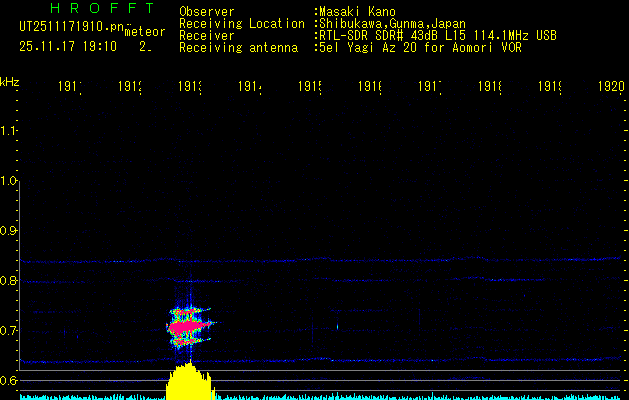Viewport: 629px width, 400px height.
Task: Click the 0.6 kHz frequency axis label
Action: coord(8,380)
